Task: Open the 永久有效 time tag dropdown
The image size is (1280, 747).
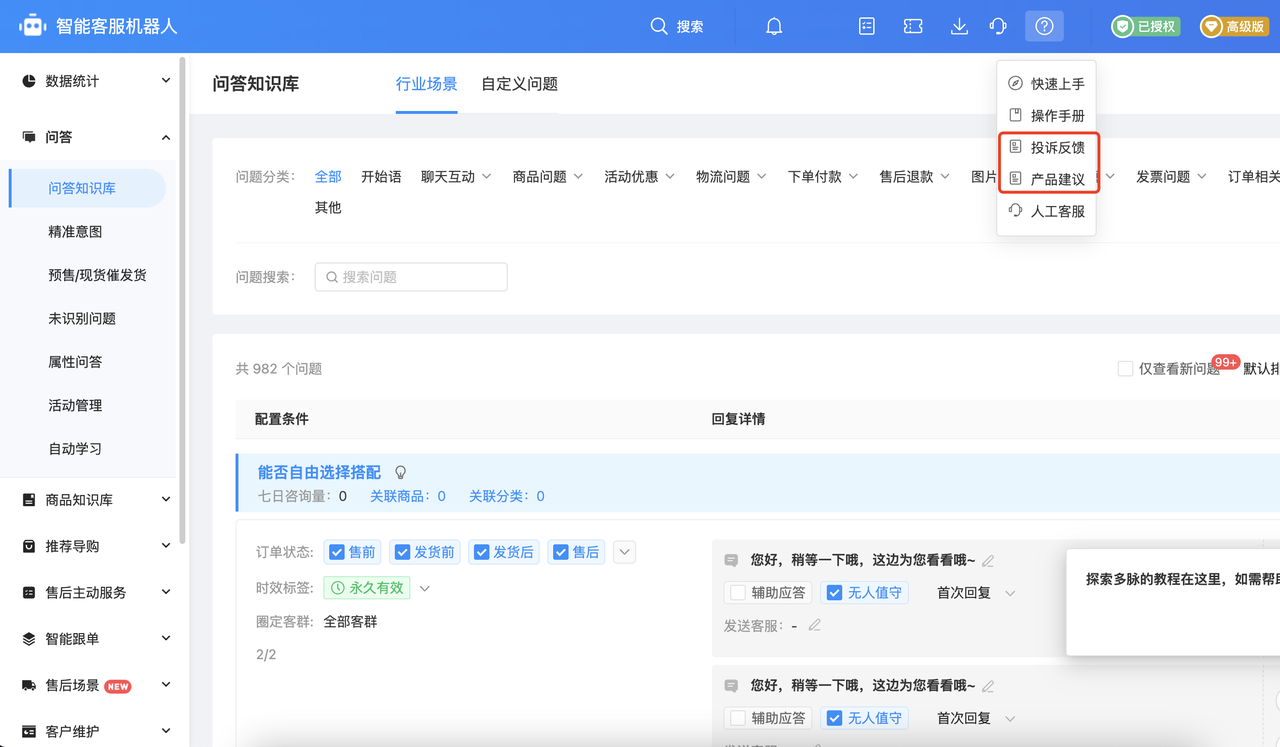Action: 425,588
